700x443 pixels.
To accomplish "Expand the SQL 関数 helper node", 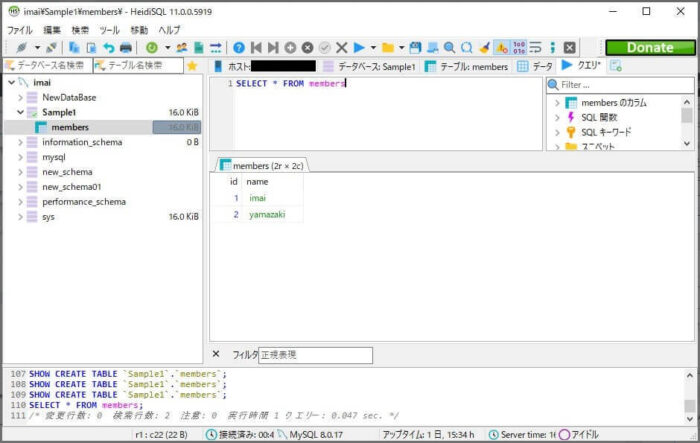I will [557, 118].
